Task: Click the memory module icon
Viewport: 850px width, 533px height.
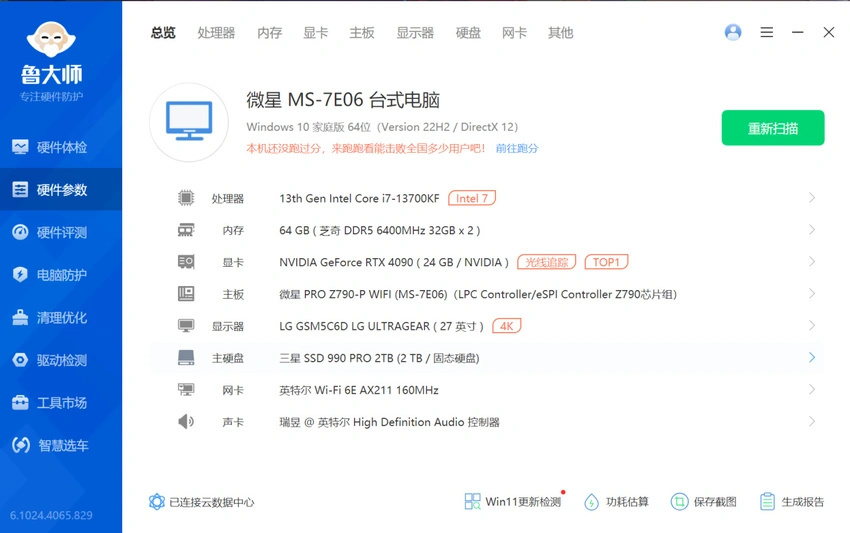Action: 185,230
